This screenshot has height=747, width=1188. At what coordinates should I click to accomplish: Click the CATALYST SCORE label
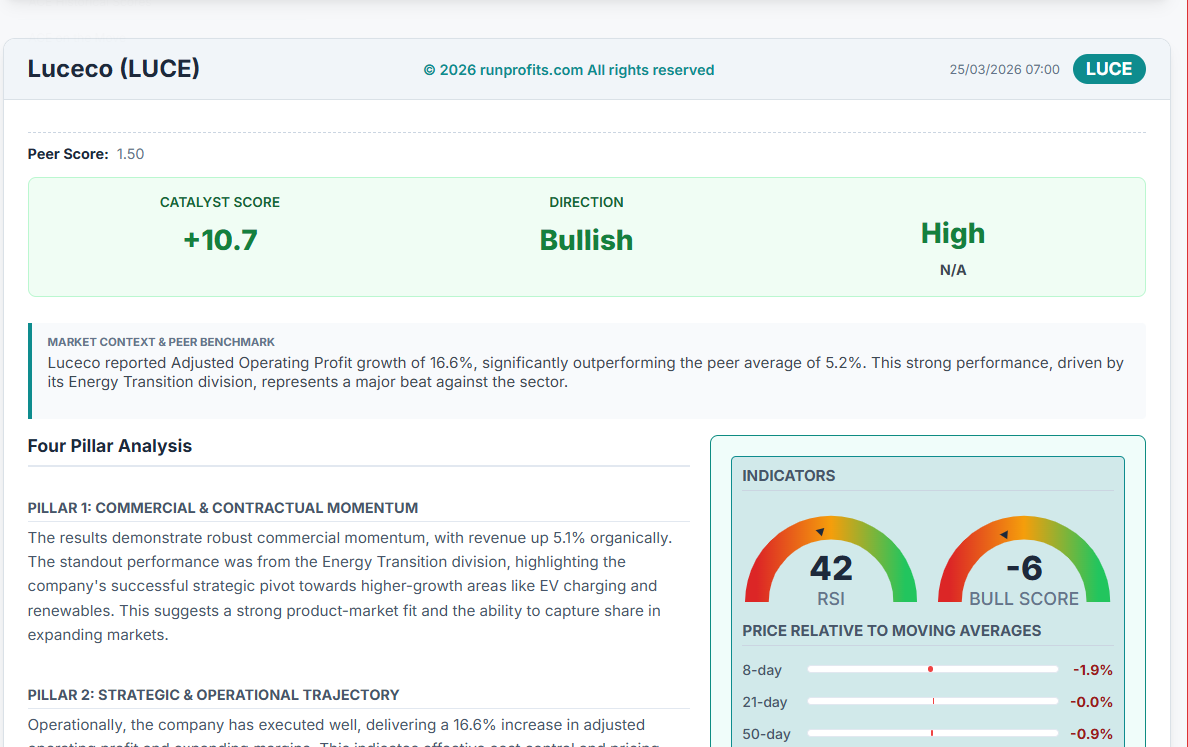pos(220,202)
